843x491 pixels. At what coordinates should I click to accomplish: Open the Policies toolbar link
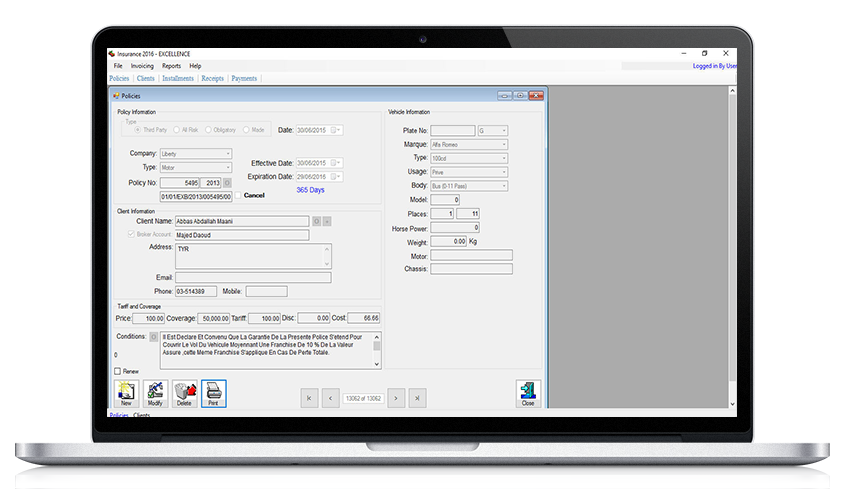click(119, 79)
